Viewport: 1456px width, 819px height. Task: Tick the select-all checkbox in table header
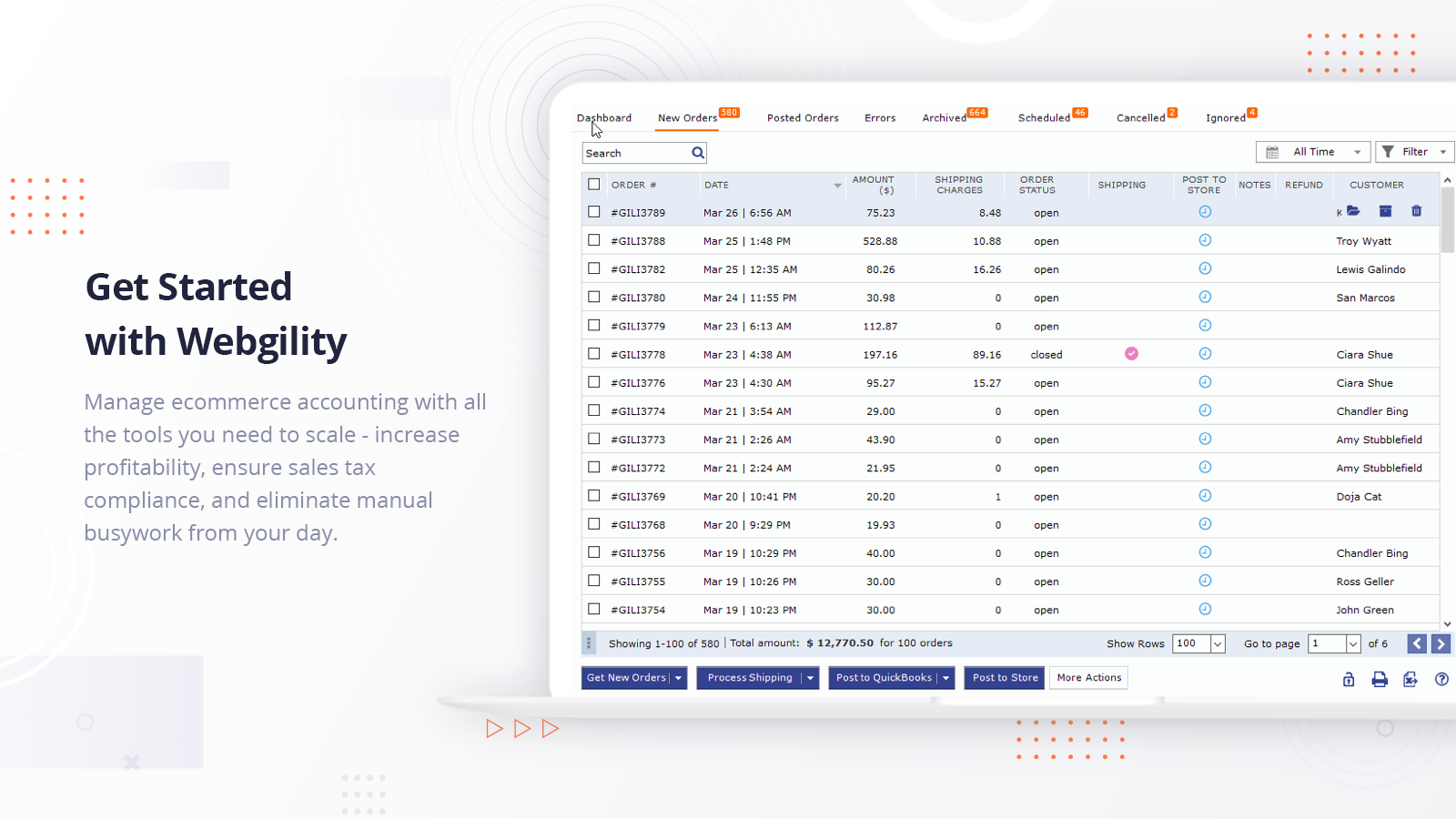coord(594,184)
